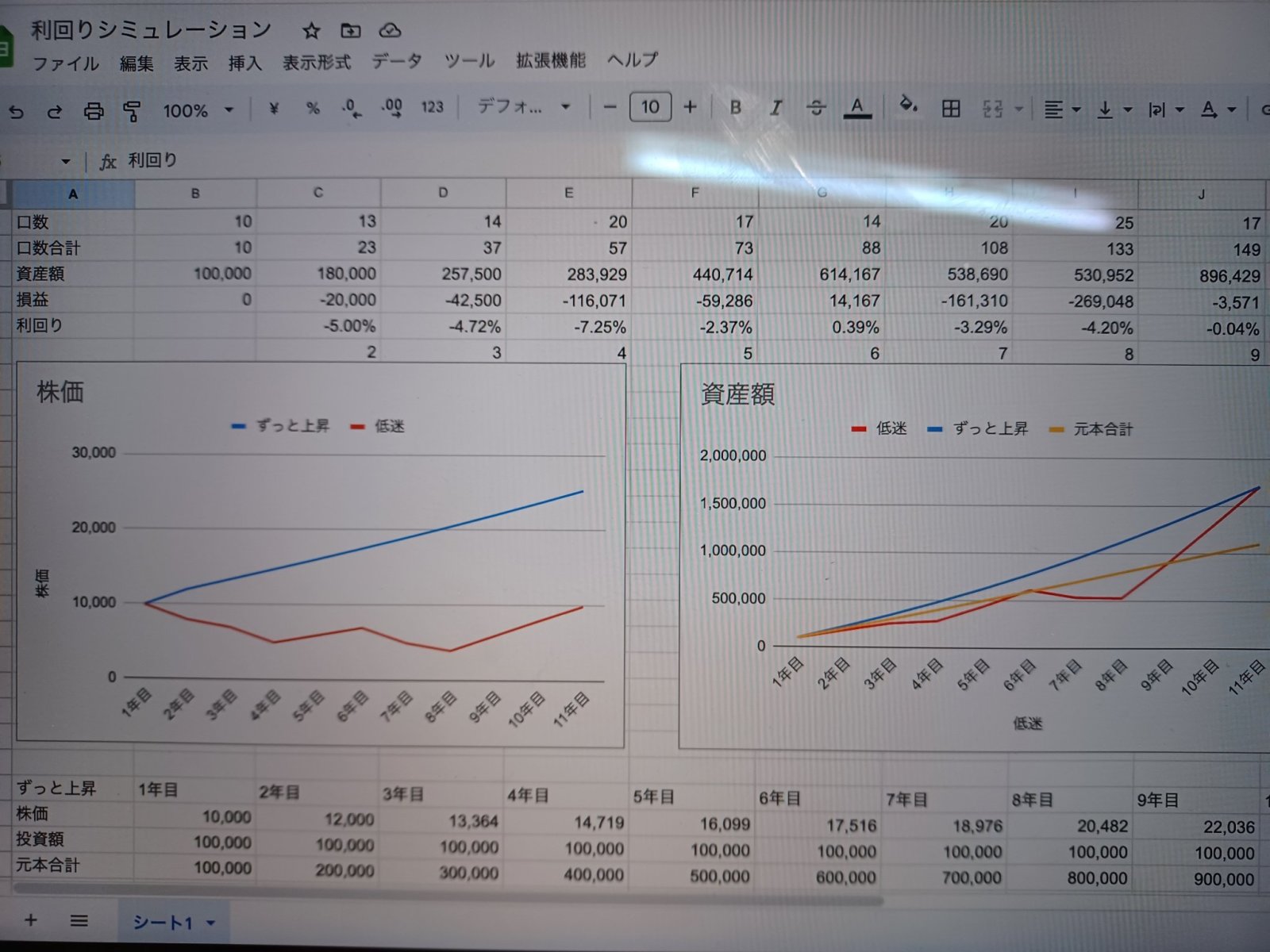
Task: Decrease font size with minus button
Action: point(610,106)
